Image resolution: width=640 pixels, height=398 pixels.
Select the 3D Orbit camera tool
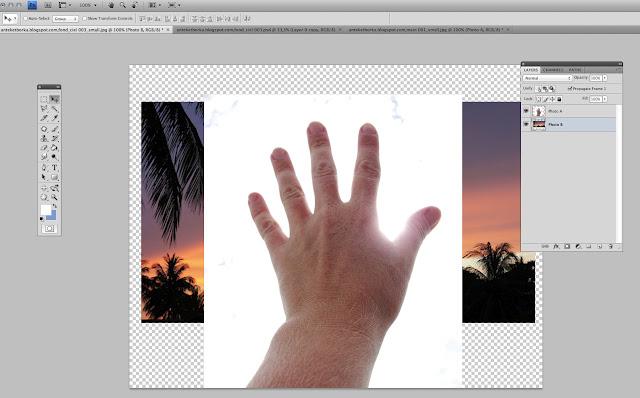pyautogui.click(x=54, y=189)
